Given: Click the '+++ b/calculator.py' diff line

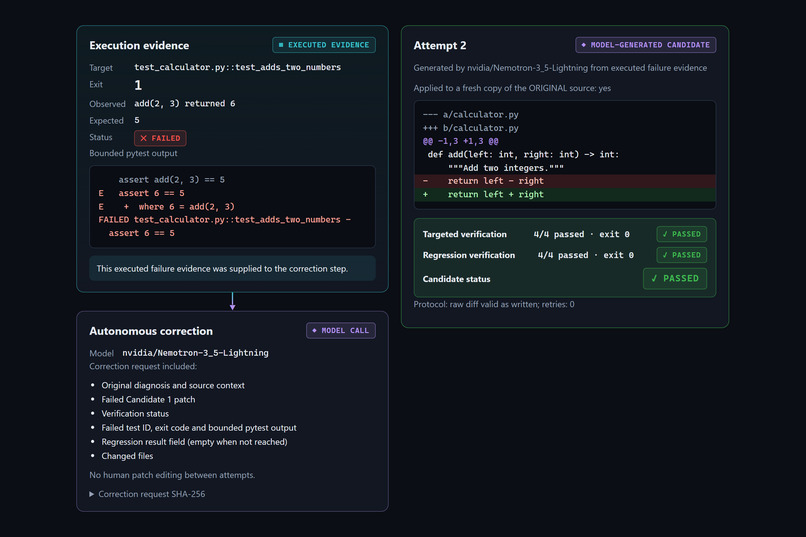Looking at the screenshot, I should click(x=470, y=128).
